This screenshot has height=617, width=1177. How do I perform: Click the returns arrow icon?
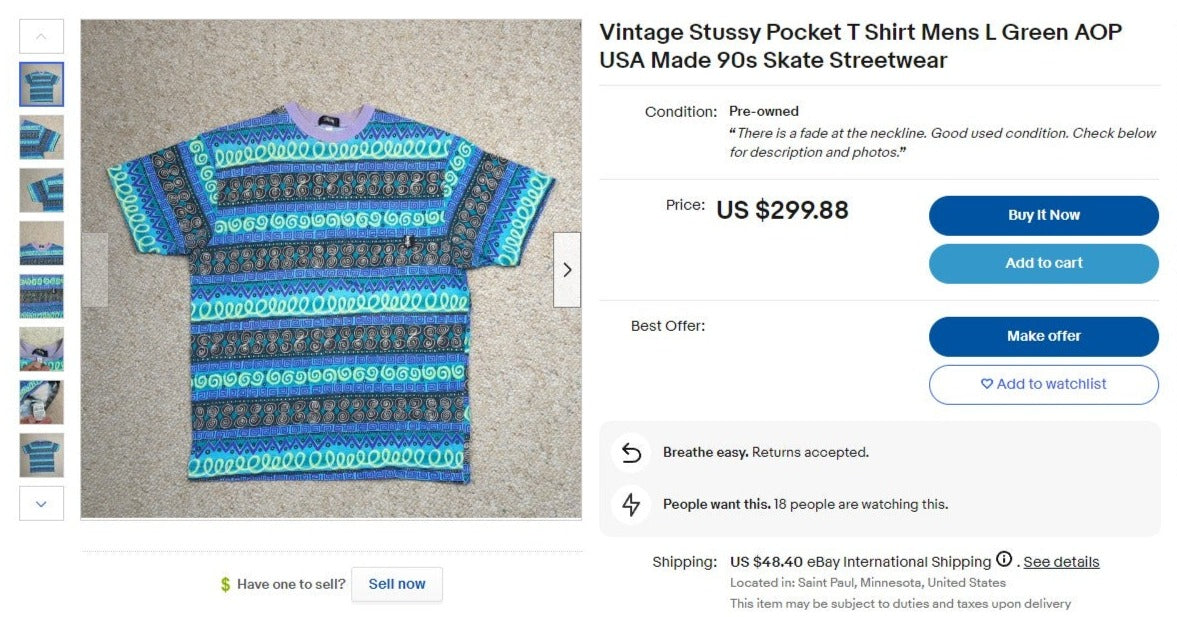coord(631,453)
